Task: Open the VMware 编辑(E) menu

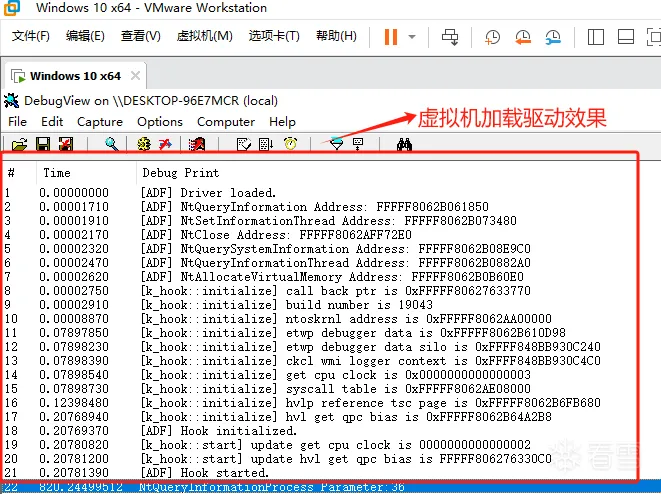Action: click(85, 36)
